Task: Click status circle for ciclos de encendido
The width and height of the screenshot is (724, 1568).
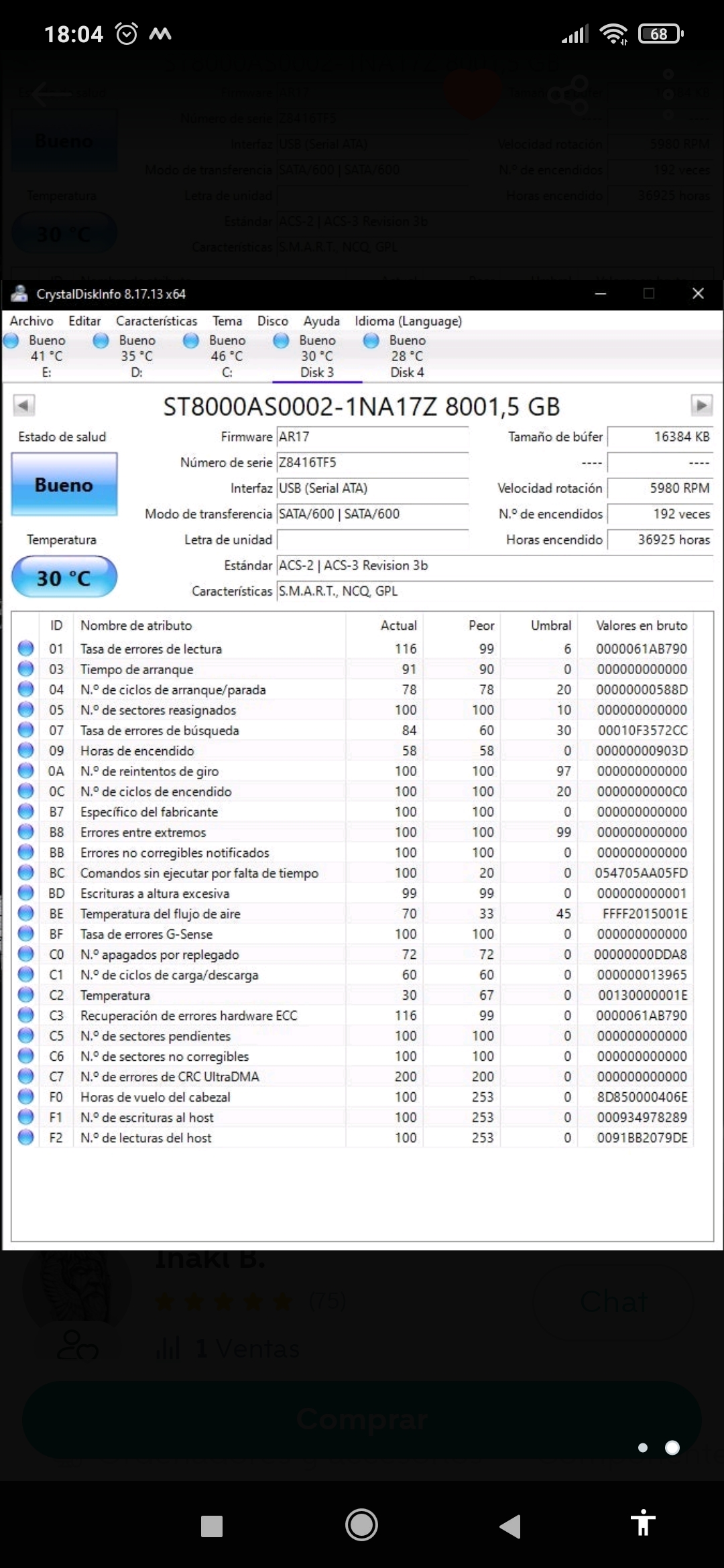Action: coord(26,791)
